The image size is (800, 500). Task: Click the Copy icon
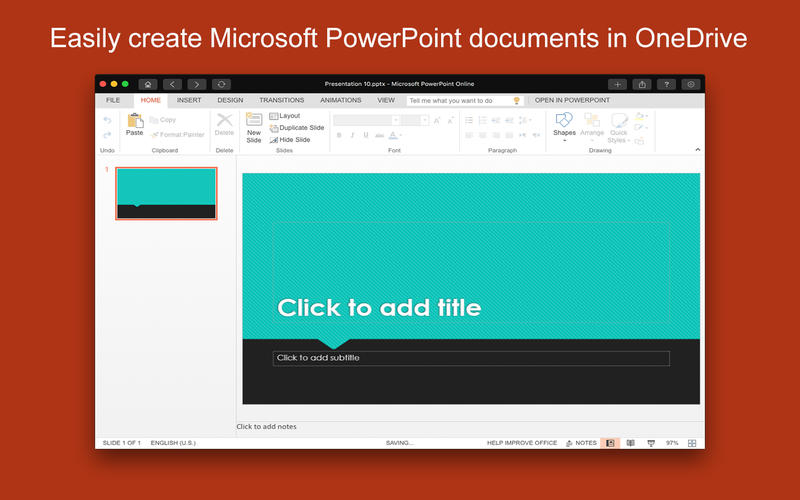(154, 120)
